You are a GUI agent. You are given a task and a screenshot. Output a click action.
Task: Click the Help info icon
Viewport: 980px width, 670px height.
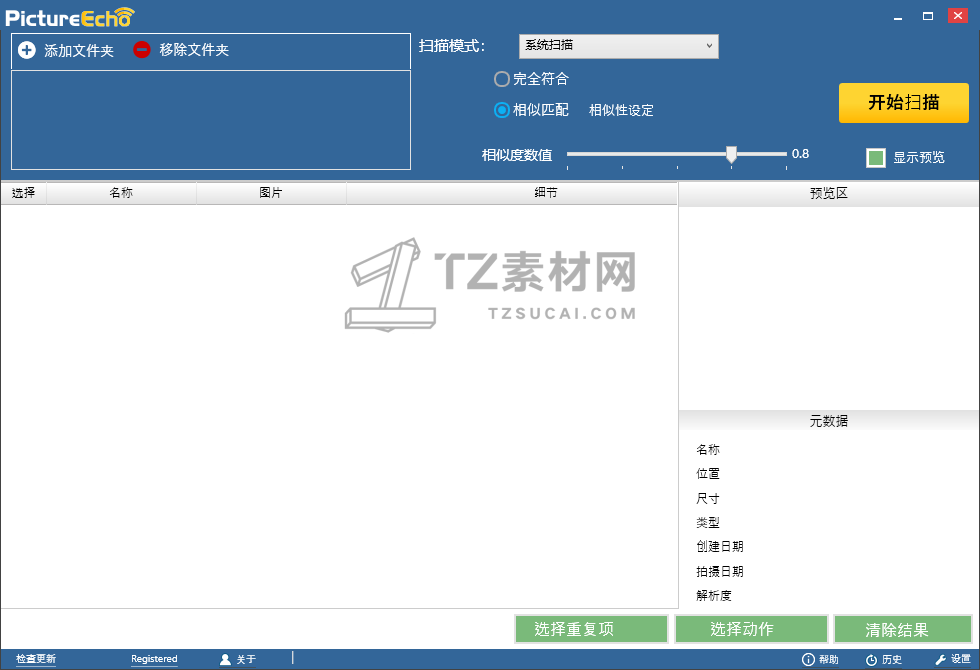pyautogui.click(x=808, y=659)
